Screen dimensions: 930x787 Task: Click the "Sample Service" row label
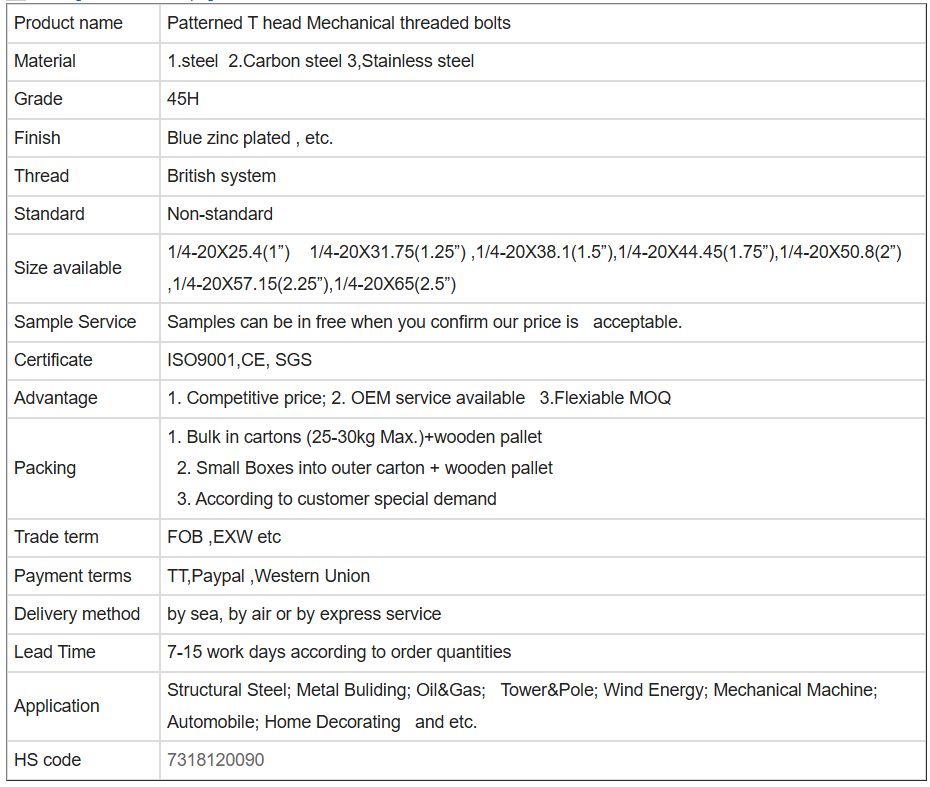click(75, 322)
